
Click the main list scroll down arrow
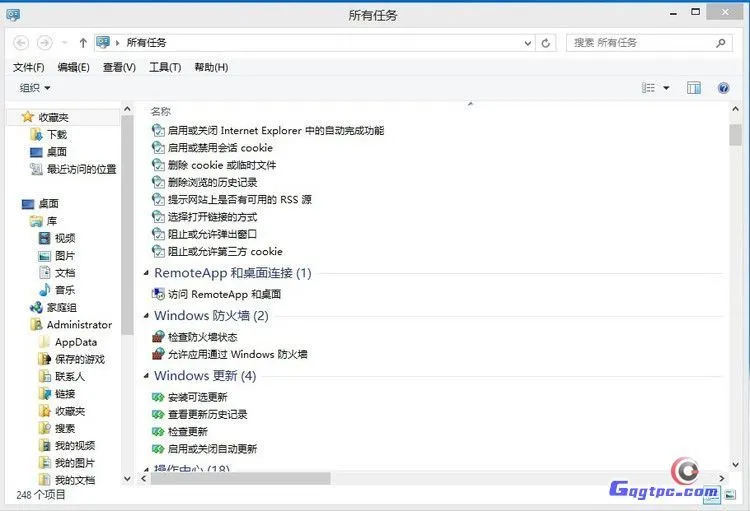735,464
